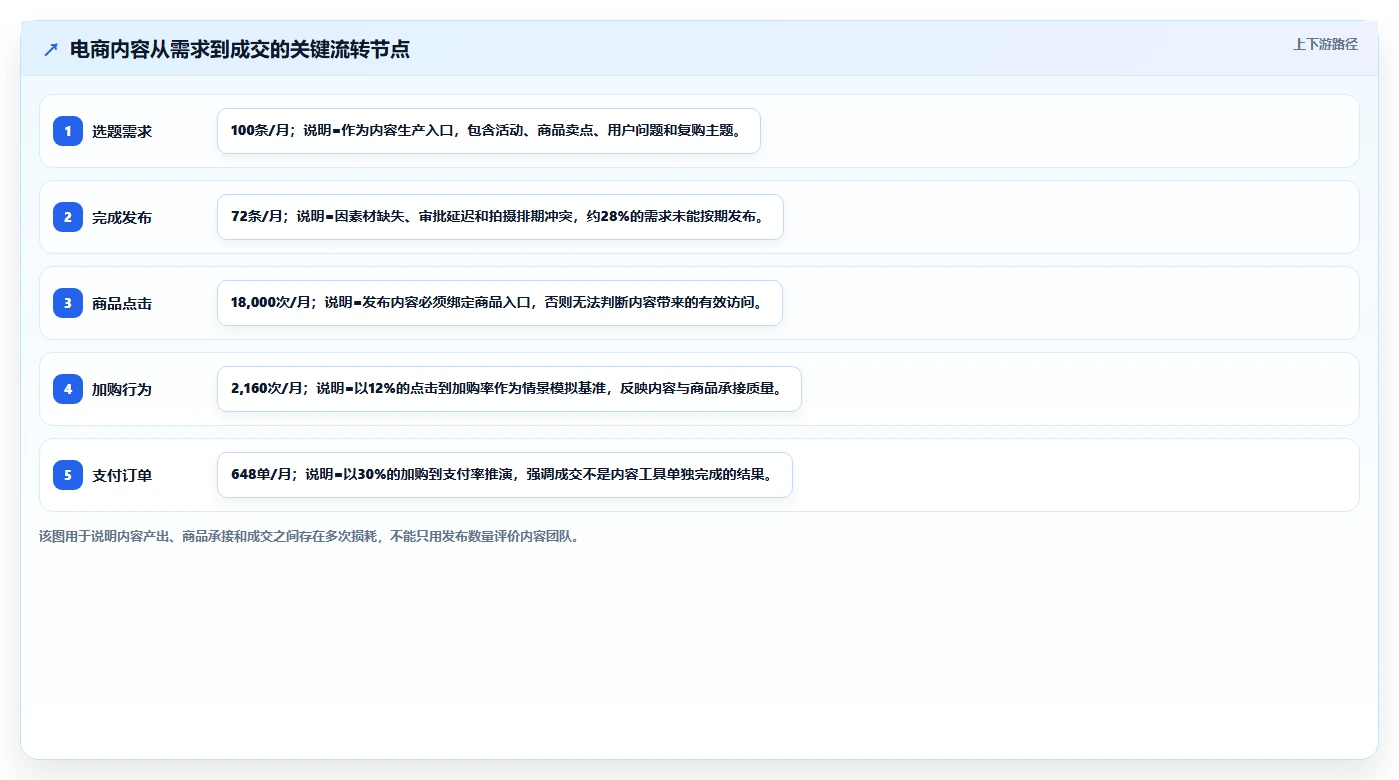This screenshot has height=780, width=1399.
Task: Click the title 电商内容从需求到成交的关键流转节点
Action: (240, 49)
